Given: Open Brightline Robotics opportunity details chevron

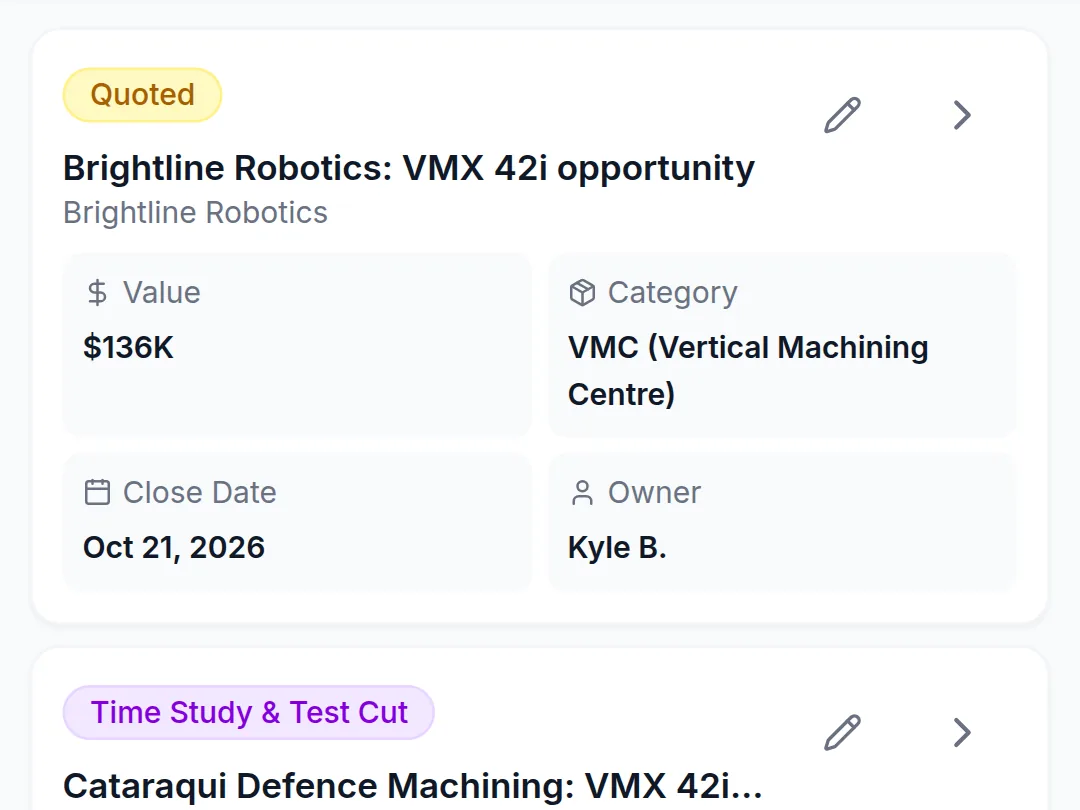Looking at the screenshot, I should pyautogui.click(x=962, y=115).
